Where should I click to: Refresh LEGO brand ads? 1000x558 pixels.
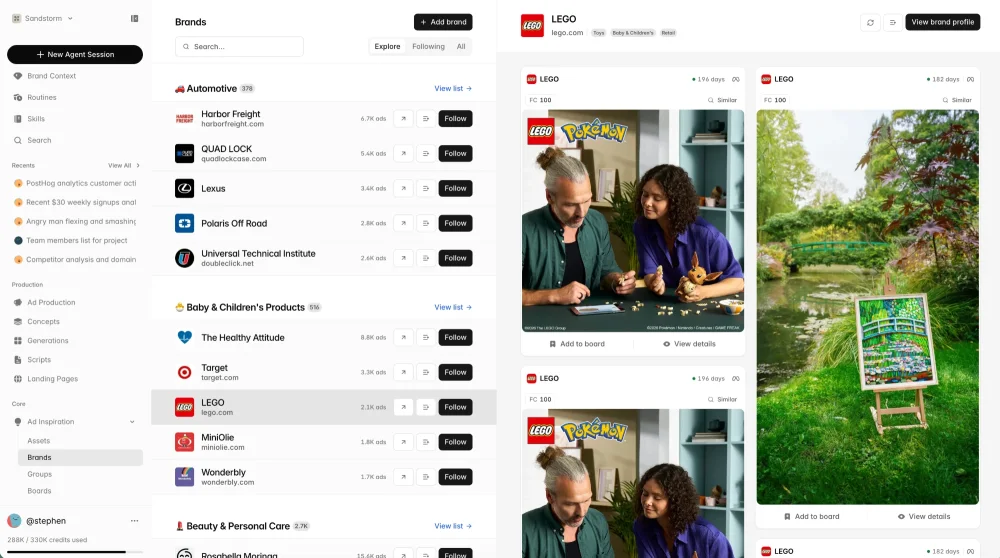click(870, 22)
